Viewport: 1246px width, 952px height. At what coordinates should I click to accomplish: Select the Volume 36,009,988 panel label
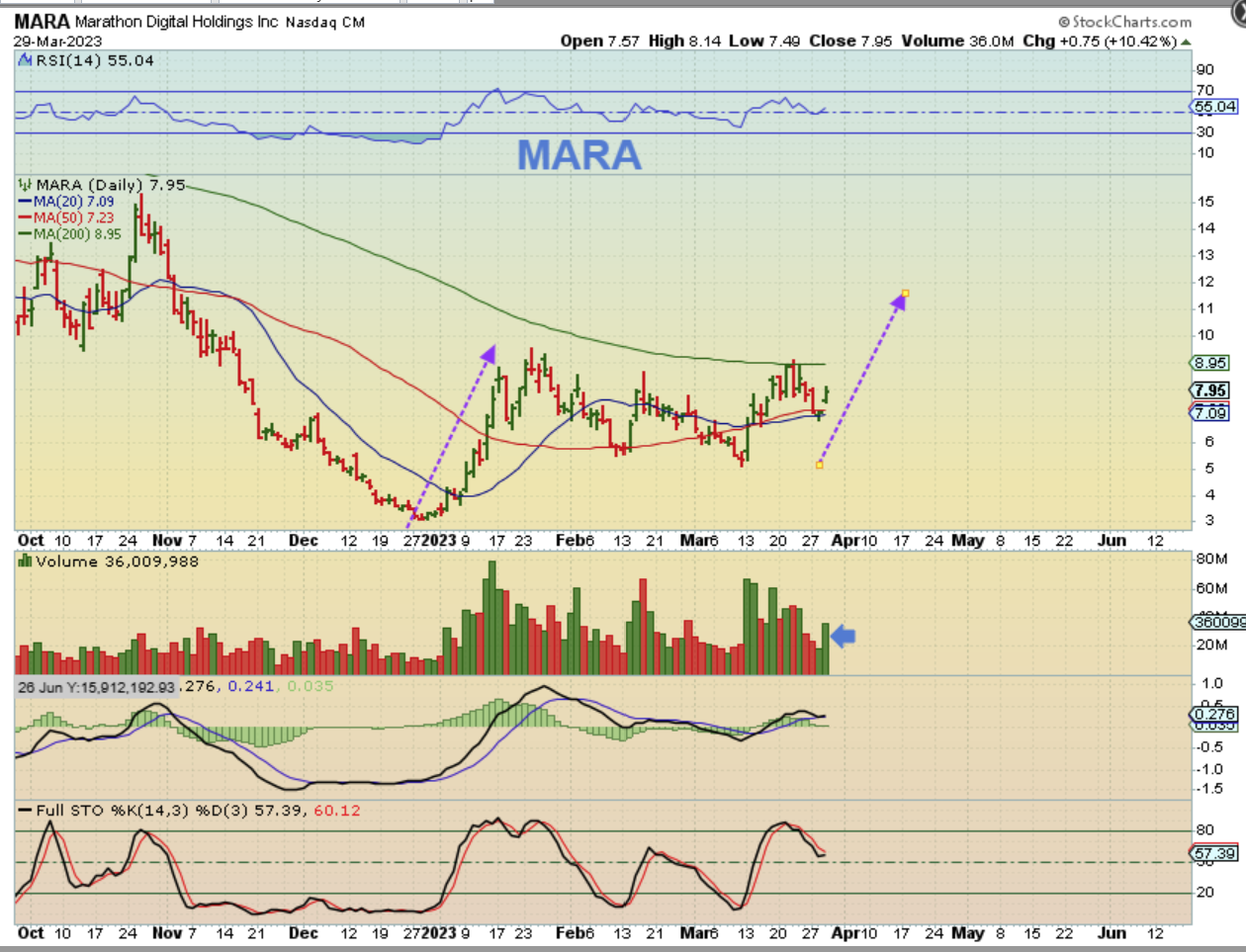[117, 562]
